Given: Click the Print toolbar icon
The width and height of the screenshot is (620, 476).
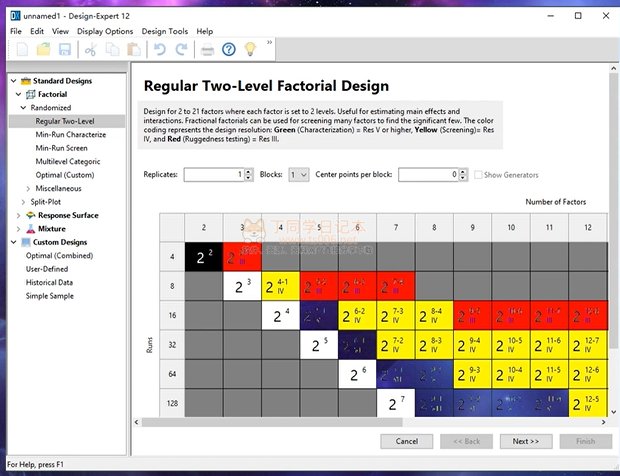Looking at the screenshot, I should tap(206, 49).
